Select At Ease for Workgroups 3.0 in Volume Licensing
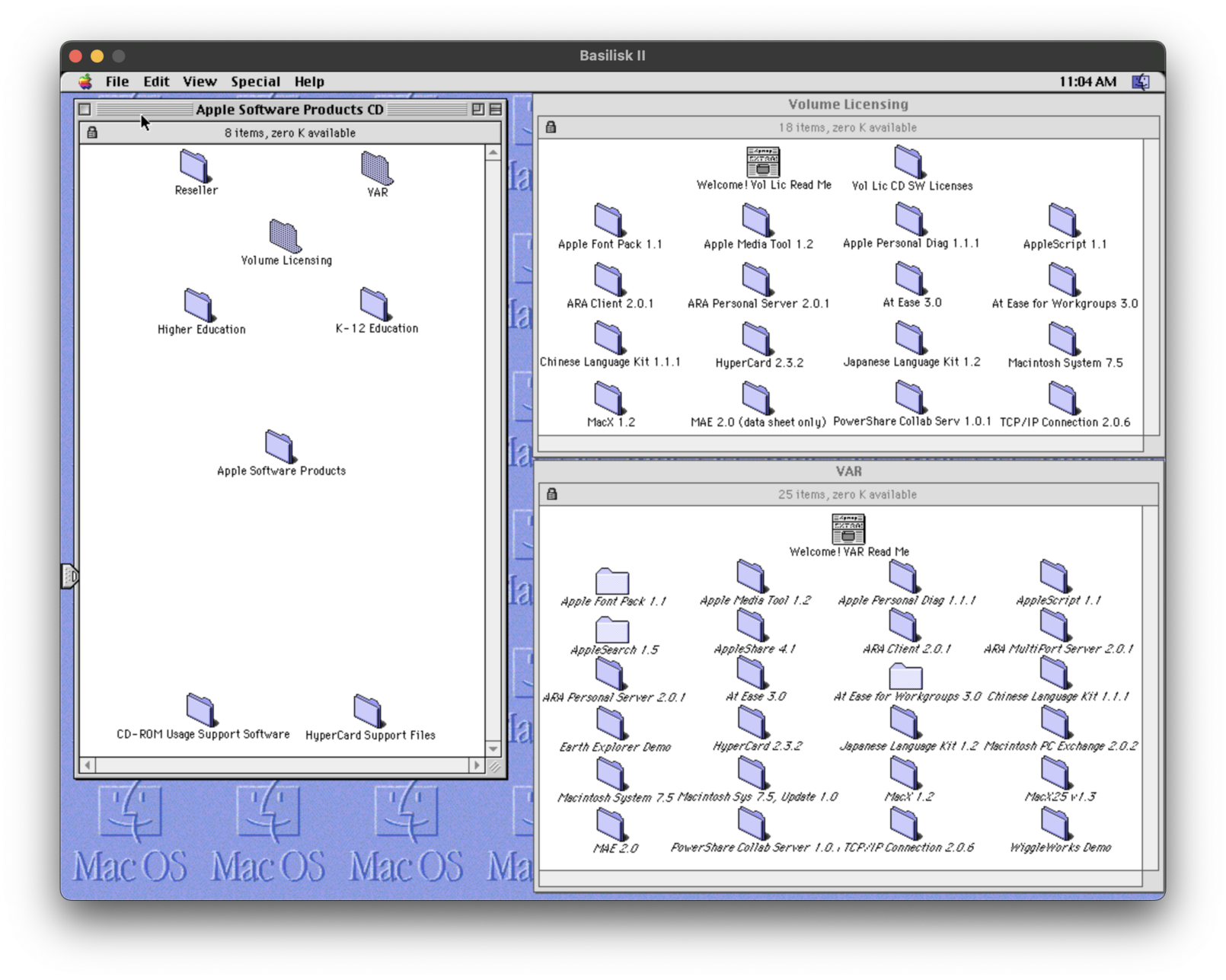Viewport: 1226px width, 980px height. (1063, 279)
